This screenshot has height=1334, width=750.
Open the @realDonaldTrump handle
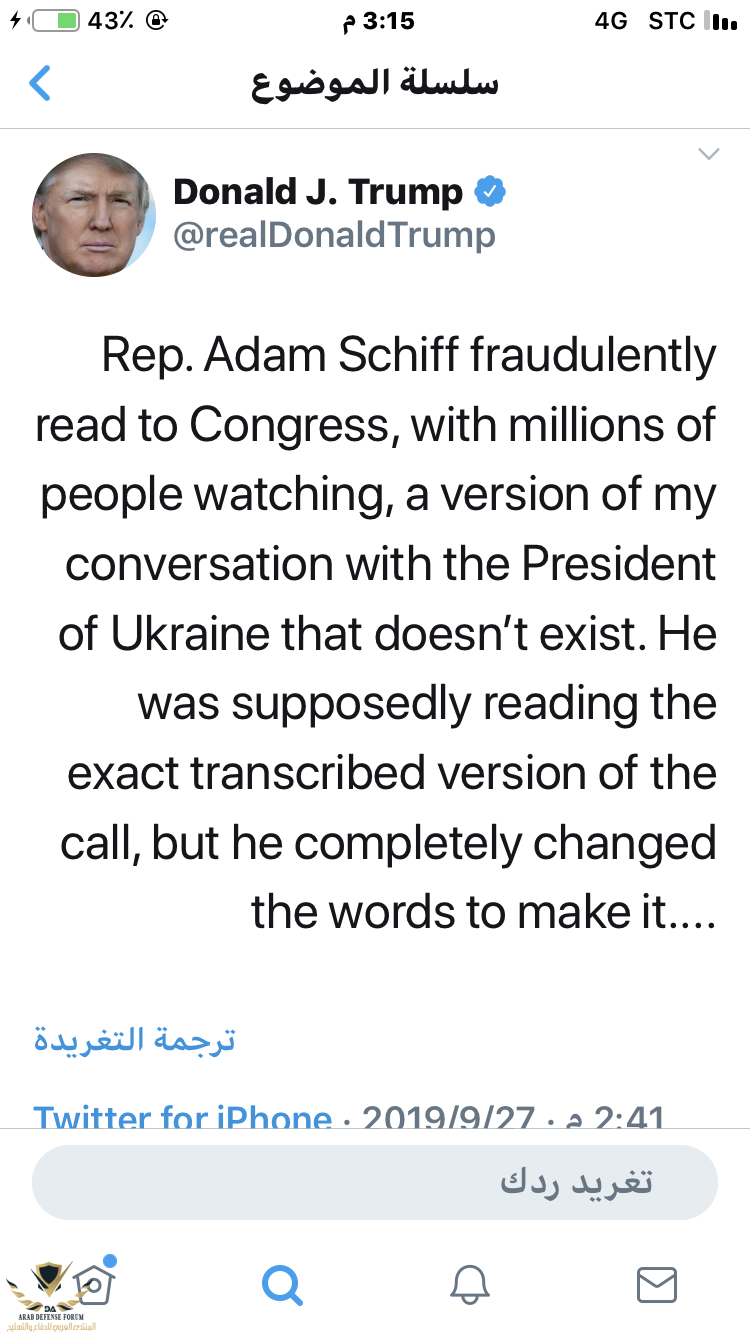click(x=334, y=236)
